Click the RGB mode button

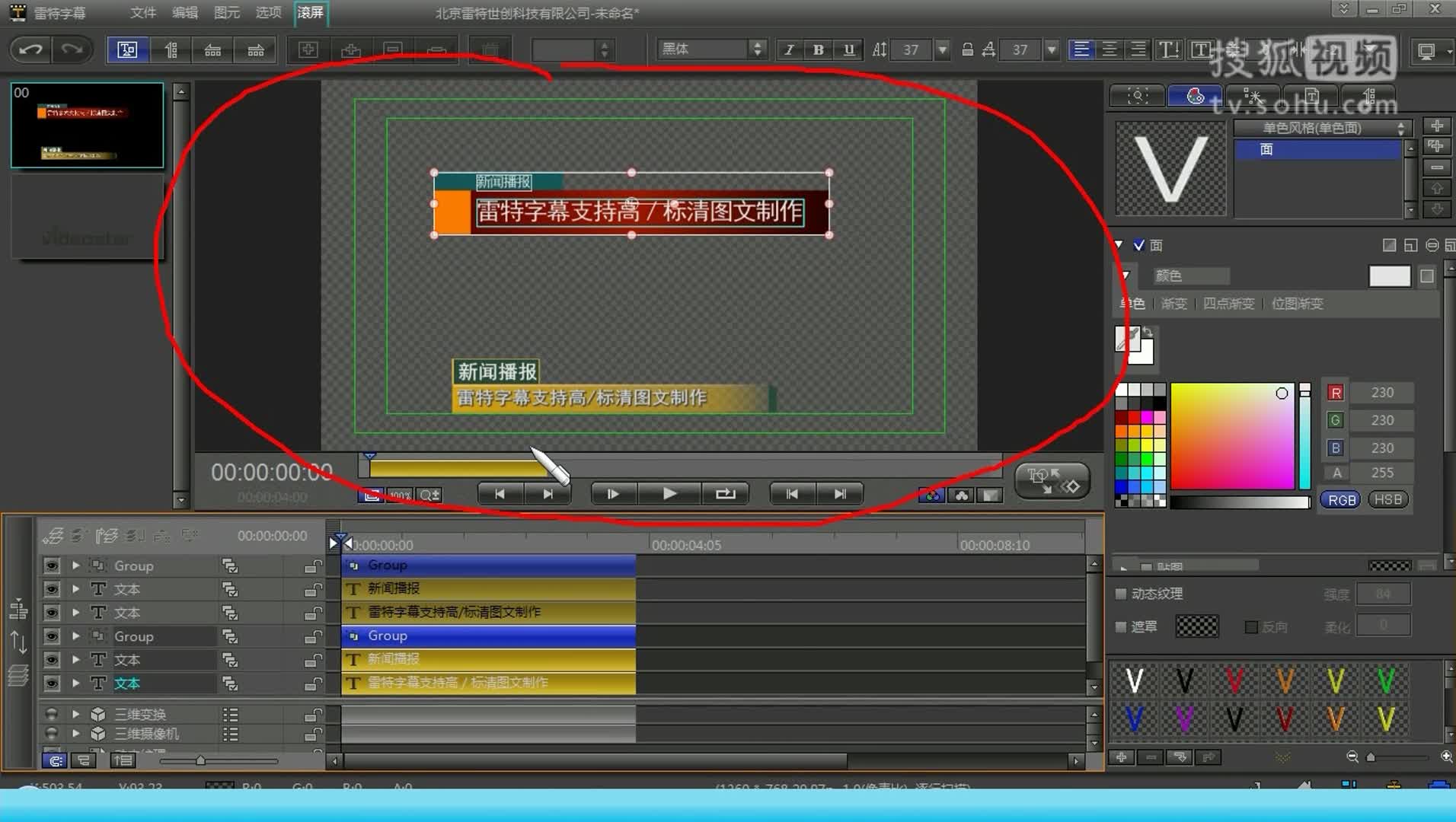point(1342,500)
